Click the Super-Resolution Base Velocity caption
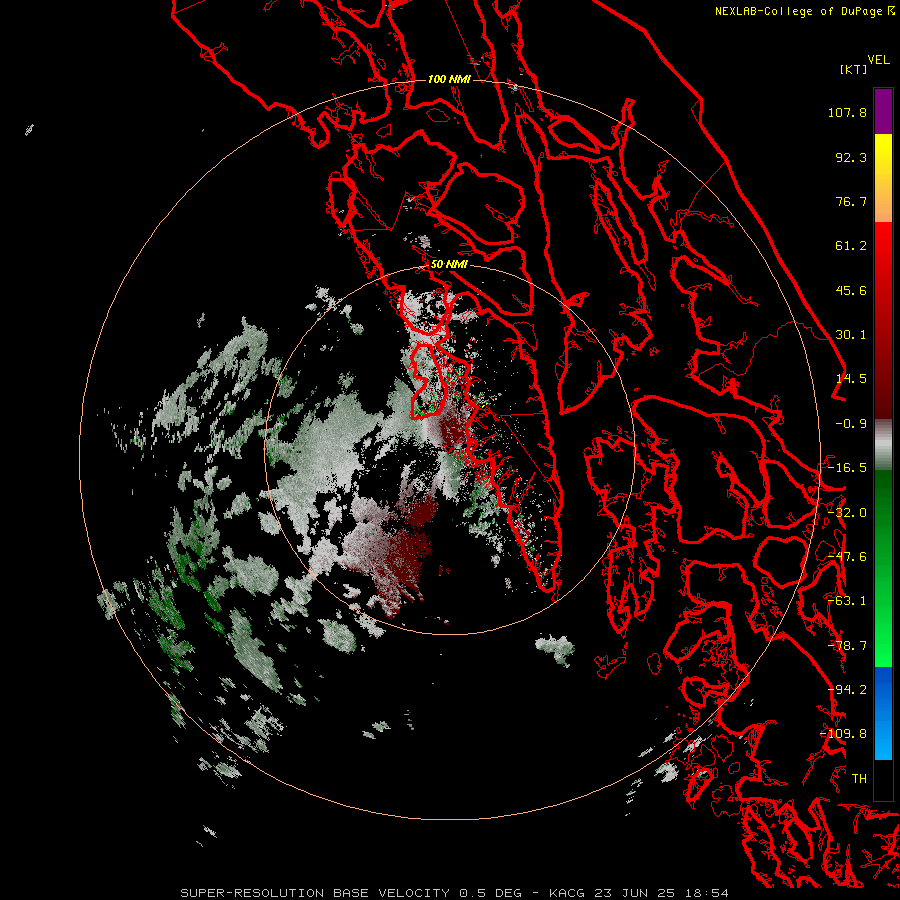Viewport: 900px width, 900px height. pyautogui.click(x=455, y=893)
